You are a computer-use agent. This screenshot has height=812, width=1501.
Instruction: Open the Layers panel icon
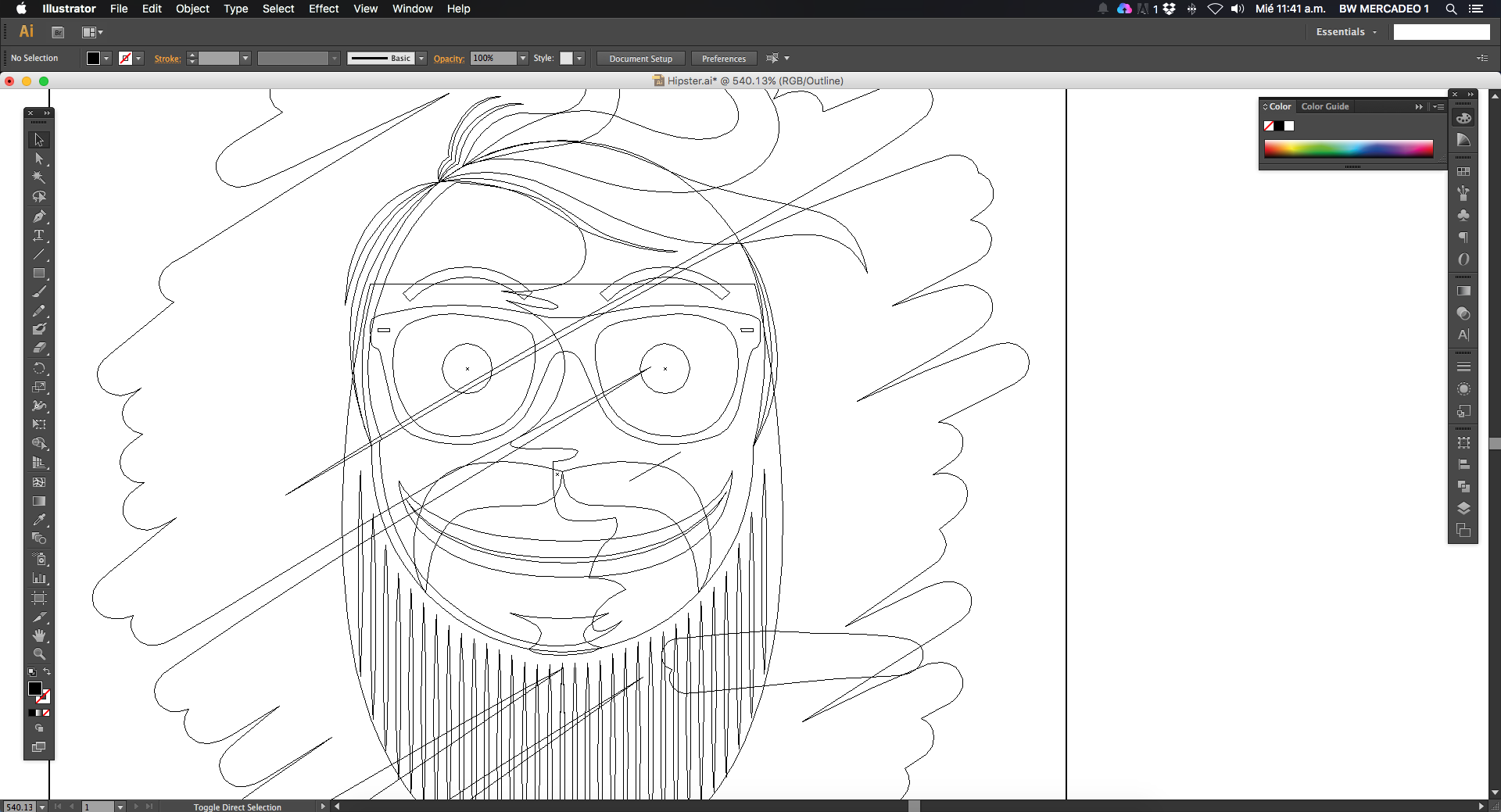pos(1463,508)
